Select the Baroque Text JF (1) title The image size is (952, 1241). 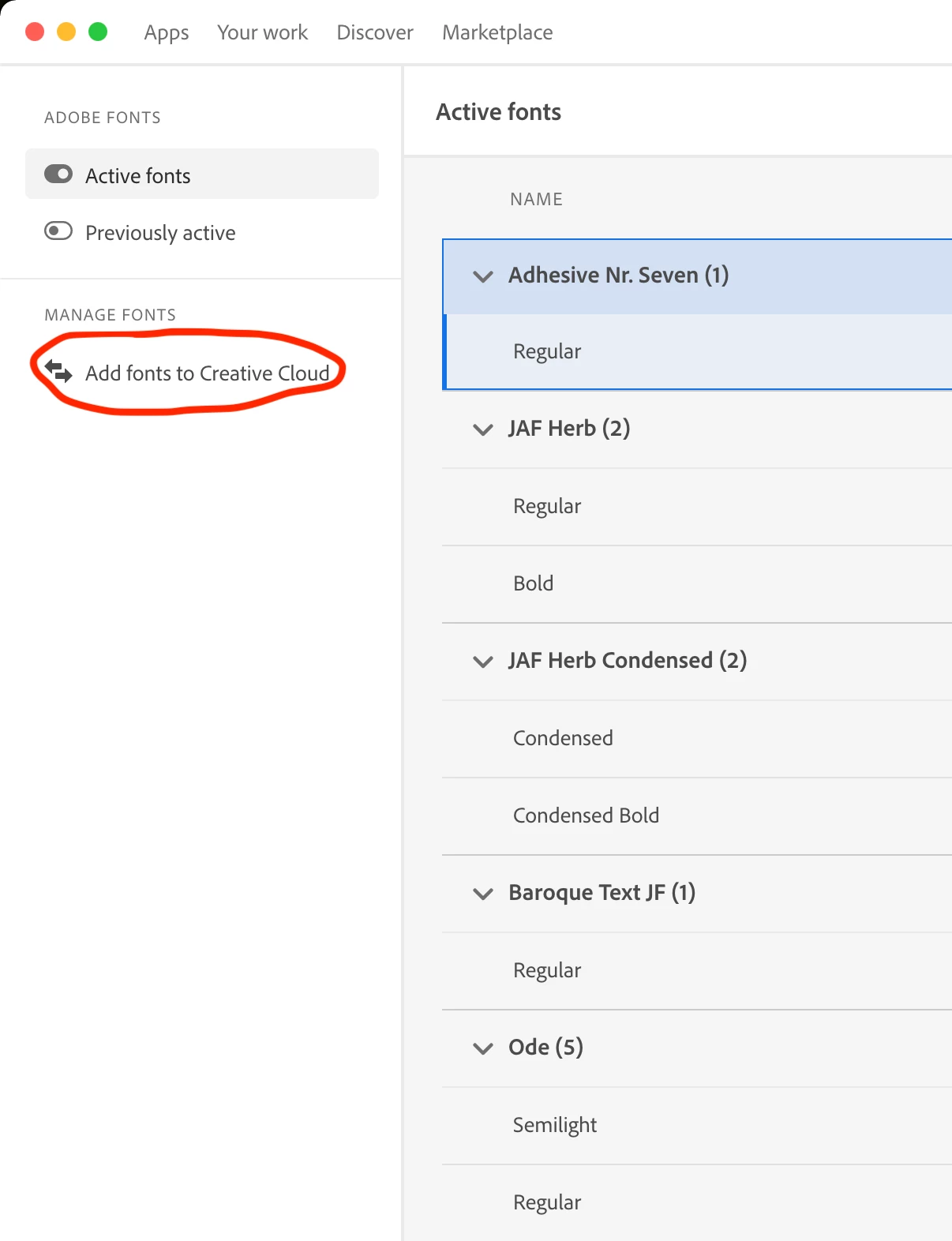click(602, 892)
